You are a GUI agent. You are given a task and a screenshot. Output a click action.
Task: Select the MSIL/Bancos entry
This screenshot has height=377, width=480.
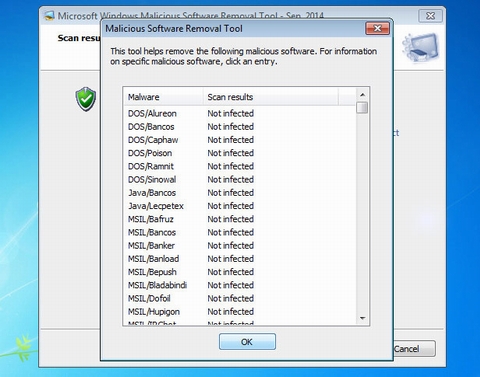point(152,232)
